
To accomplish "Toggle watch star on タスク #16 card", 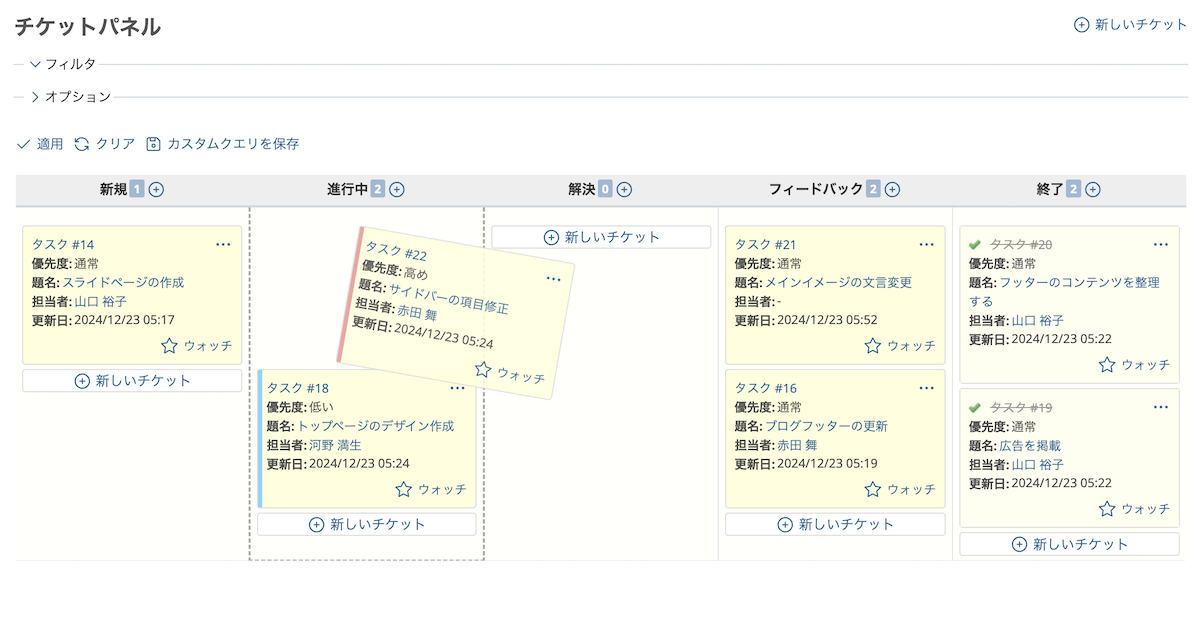I will pos(873,489).
